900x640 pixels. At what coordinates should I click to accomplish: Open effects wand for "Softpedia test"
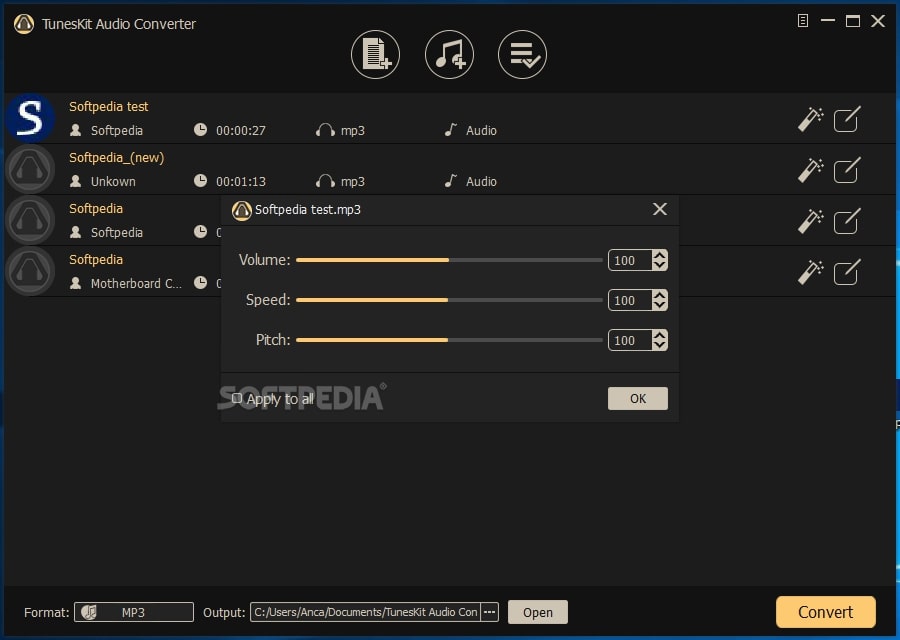click(808, 119)
